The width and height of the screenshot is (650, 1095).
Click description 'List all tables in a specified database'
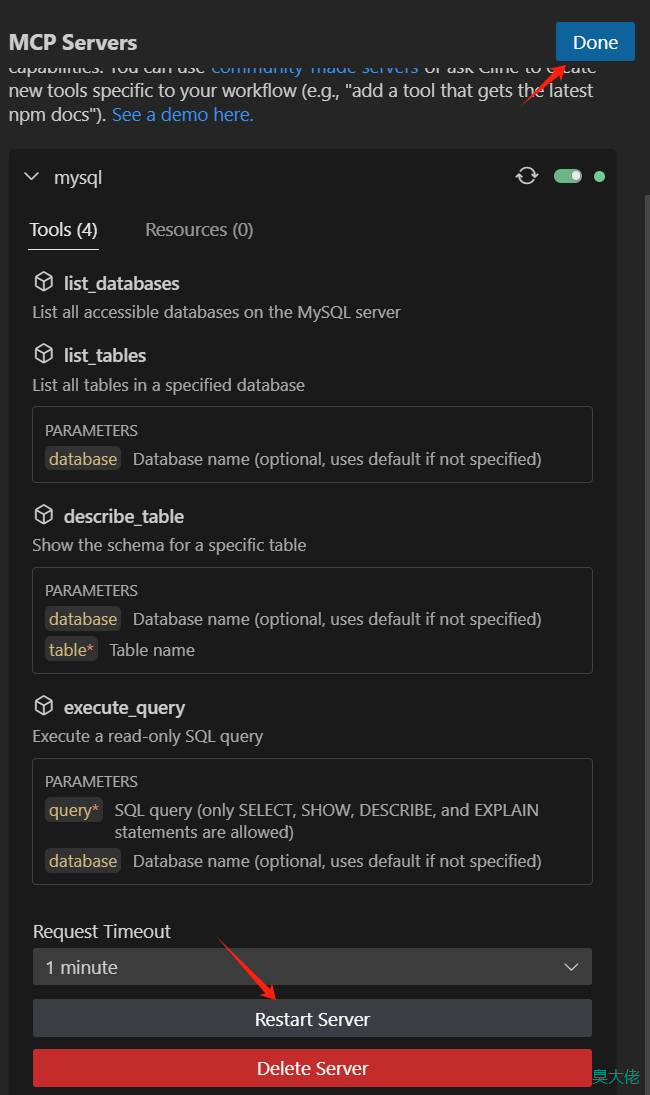click(x=168, y=385)
